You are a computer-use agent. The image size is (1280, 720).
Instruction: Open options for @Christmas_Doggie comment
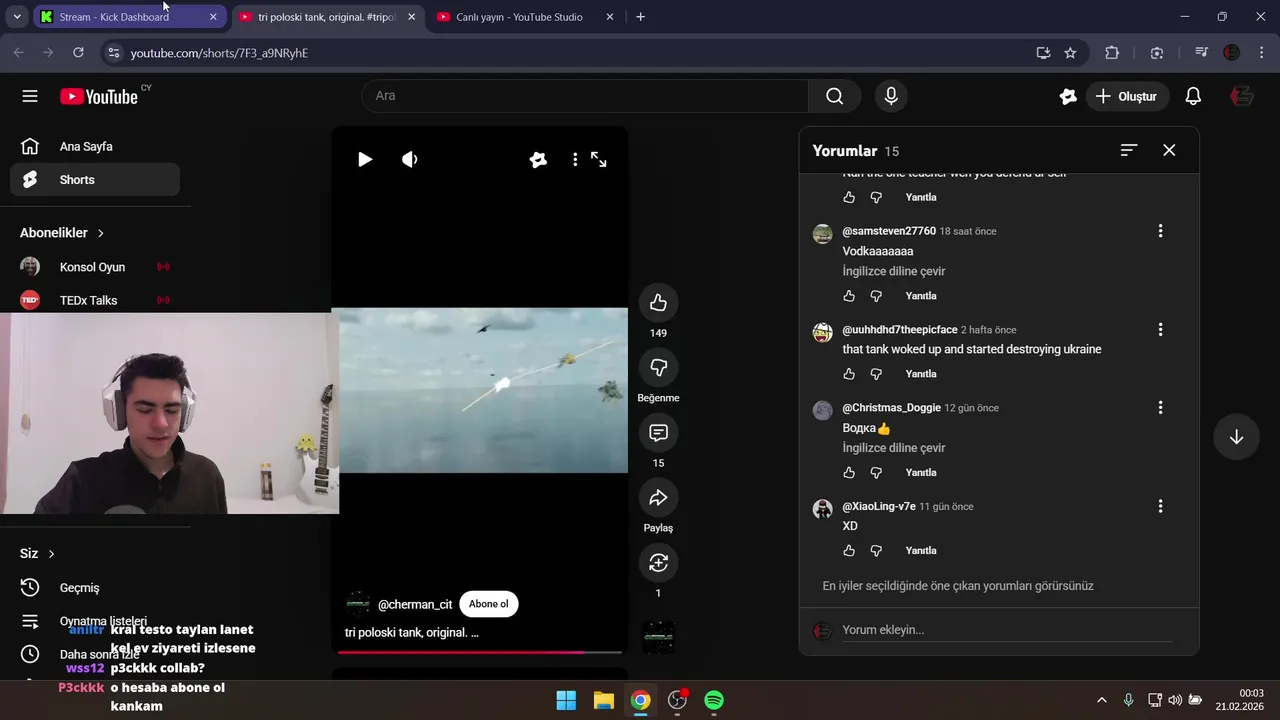pos(1160,407)
